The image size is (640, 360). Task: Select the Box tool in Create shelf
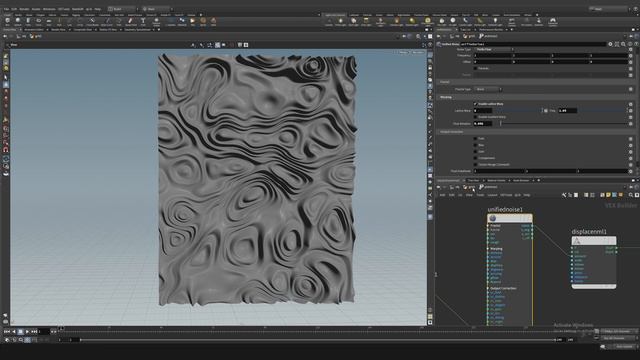click(x=8, y=22)
